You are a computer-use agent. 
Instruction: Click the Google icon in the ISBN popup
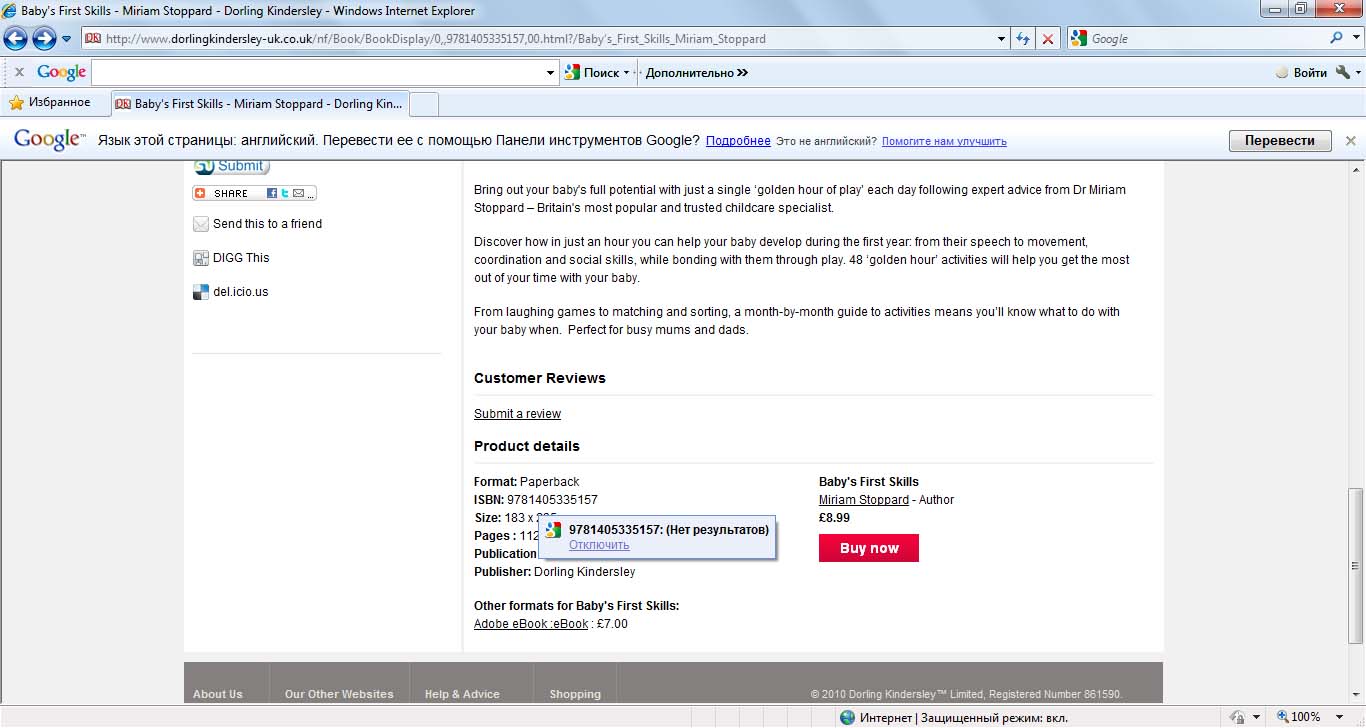(x=553, y=530)
